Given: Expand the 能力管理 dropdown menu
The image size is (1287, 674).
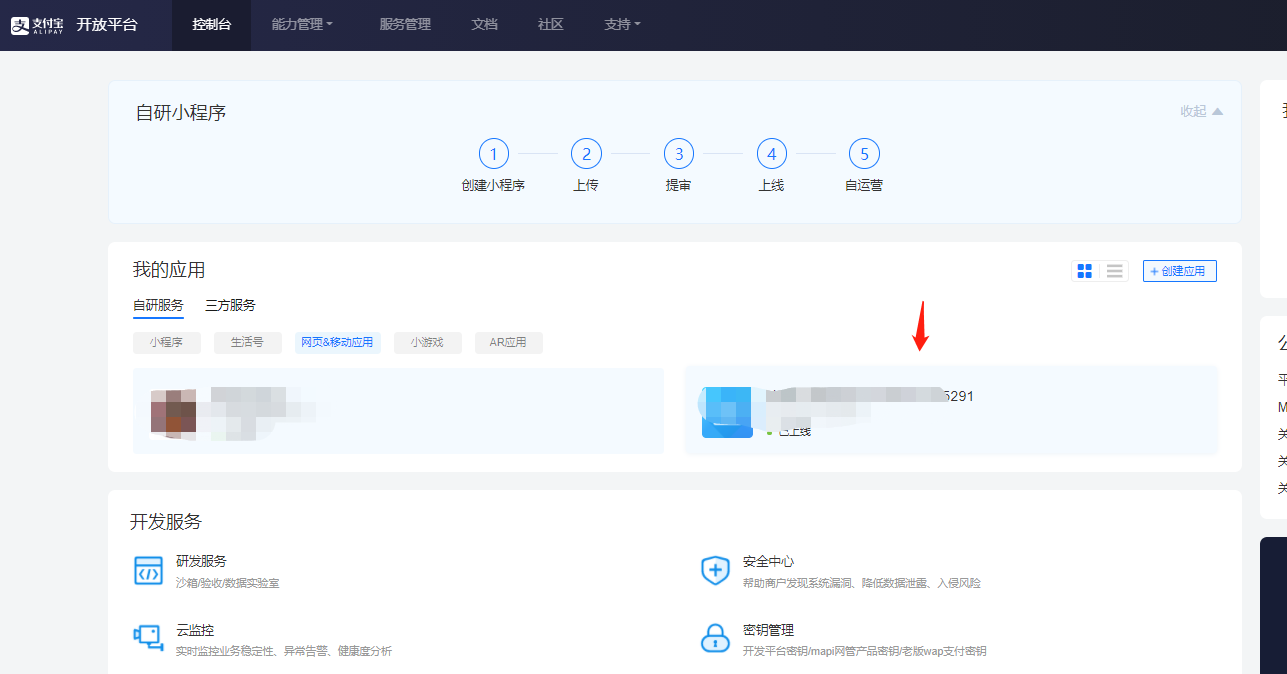Looking at the screenshot, I should [x=302, y=25].
